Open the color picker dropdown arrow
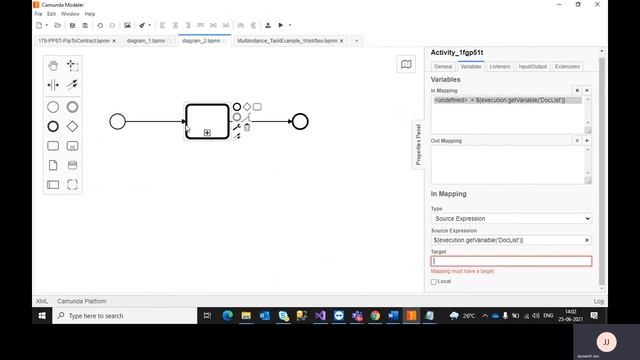Image resolution: width=640 pixels, height=360 pixels. pos(149,25)
